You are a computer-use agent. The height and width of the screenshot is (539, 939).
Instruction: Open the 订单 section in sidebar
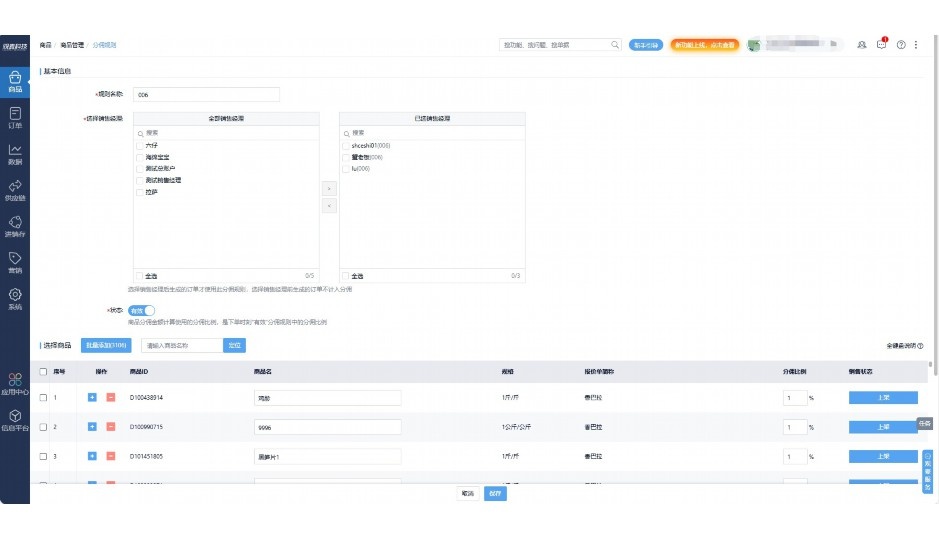15,117
